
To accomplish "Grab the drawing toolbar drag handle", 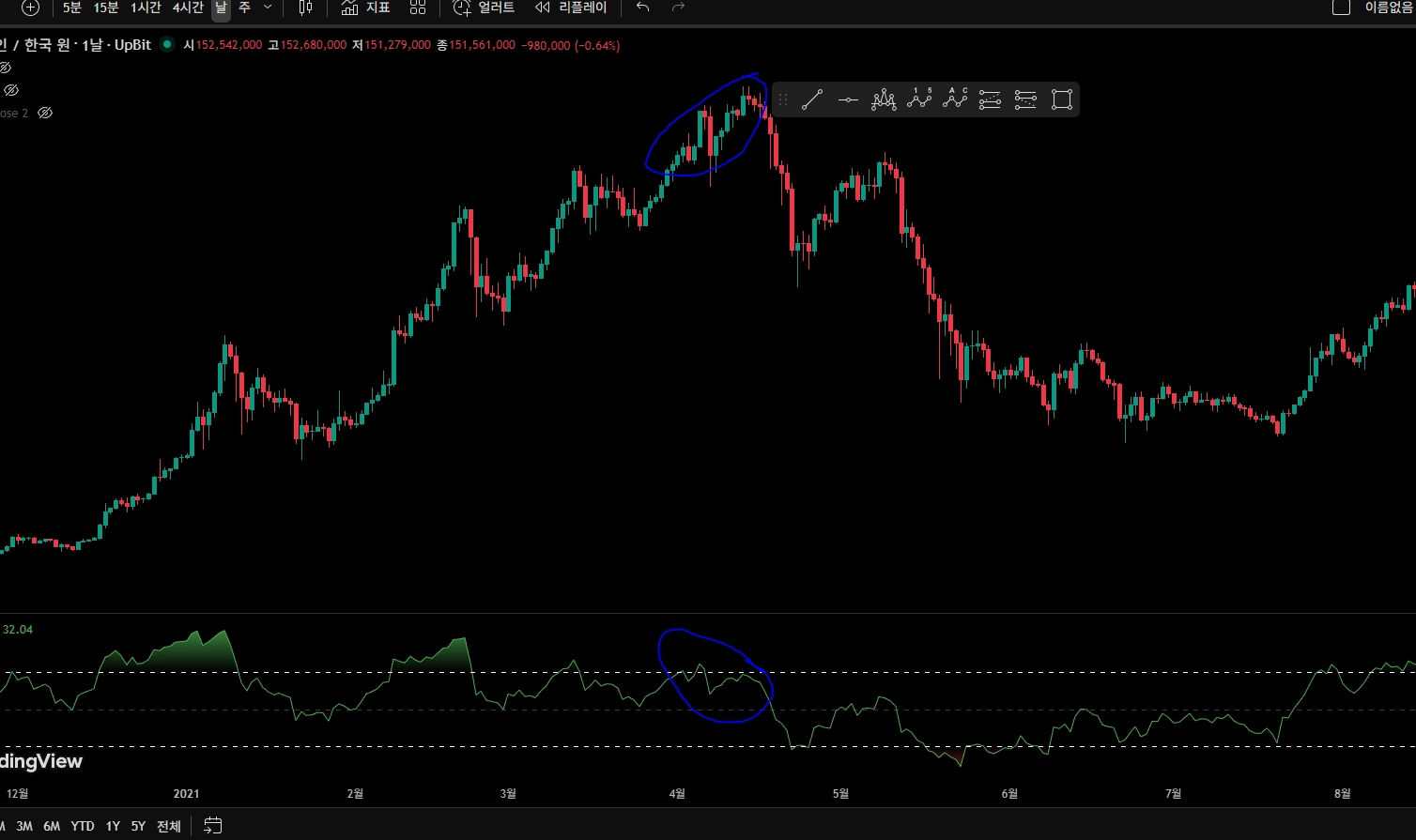I will (783, 99).
